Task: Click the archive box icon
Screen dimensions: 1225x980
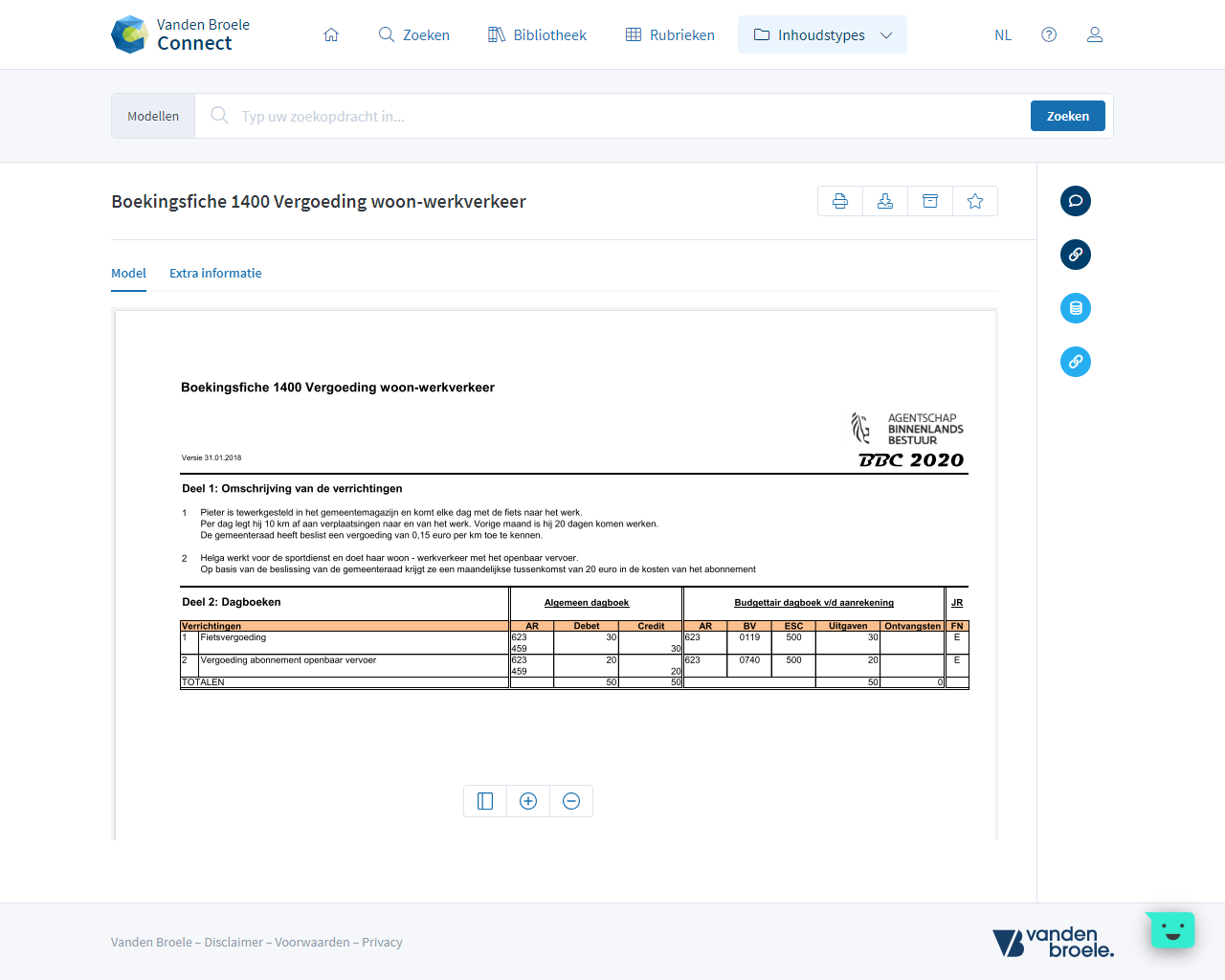Action: point(930,201)
